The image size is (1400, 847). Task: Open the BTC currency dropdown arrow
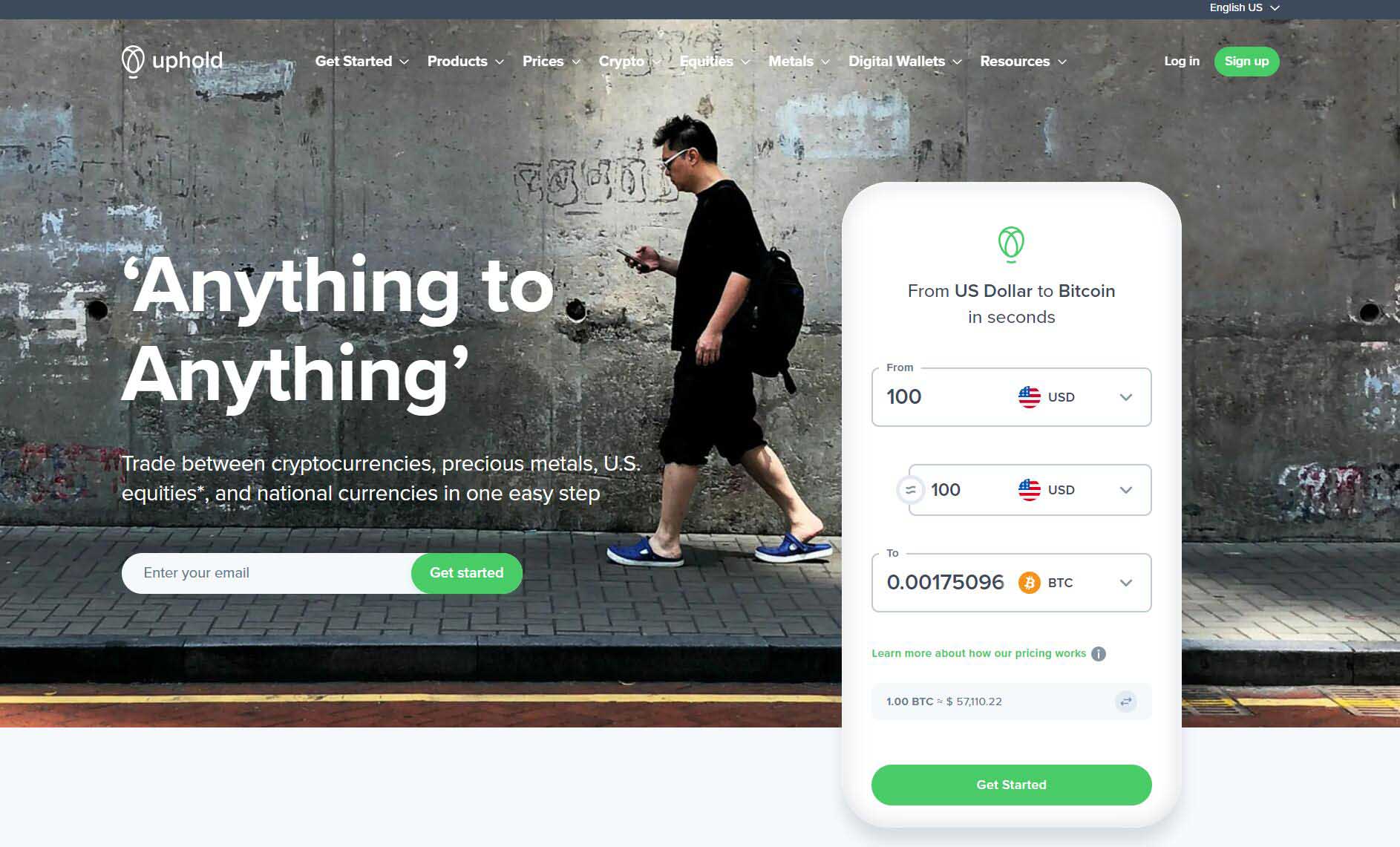[x=1126, y=583]
